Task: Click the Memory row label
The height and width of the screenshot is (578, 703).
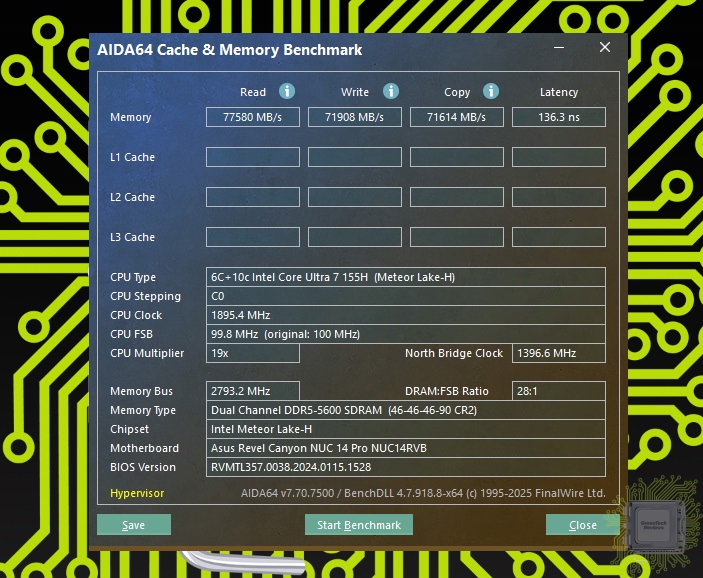Action: (x=130, y=117)
